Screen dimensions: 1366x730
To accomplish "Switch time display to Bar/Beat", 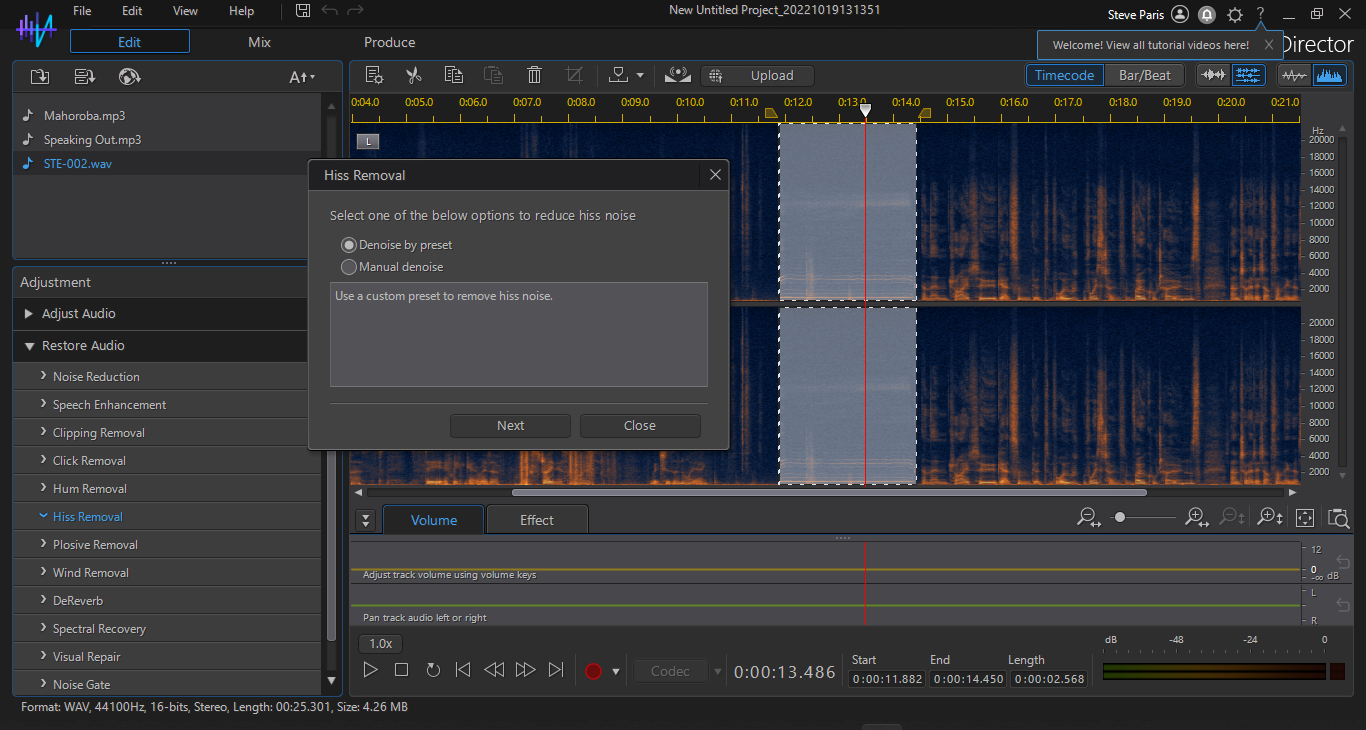I will (1145, 75).
